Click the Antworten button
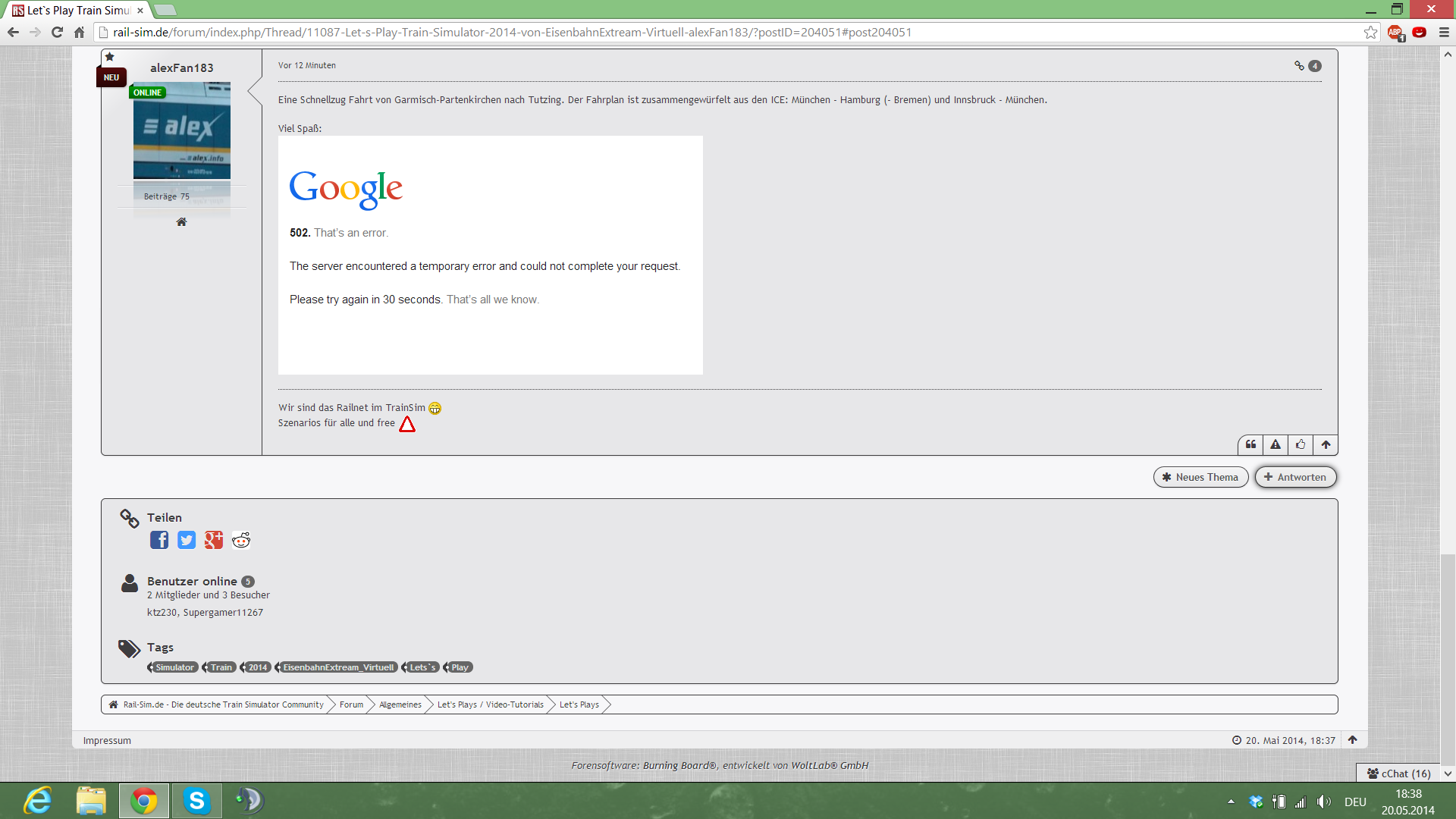The width and height of the screenshot is (1456, 819). [x=1295, y=477]
